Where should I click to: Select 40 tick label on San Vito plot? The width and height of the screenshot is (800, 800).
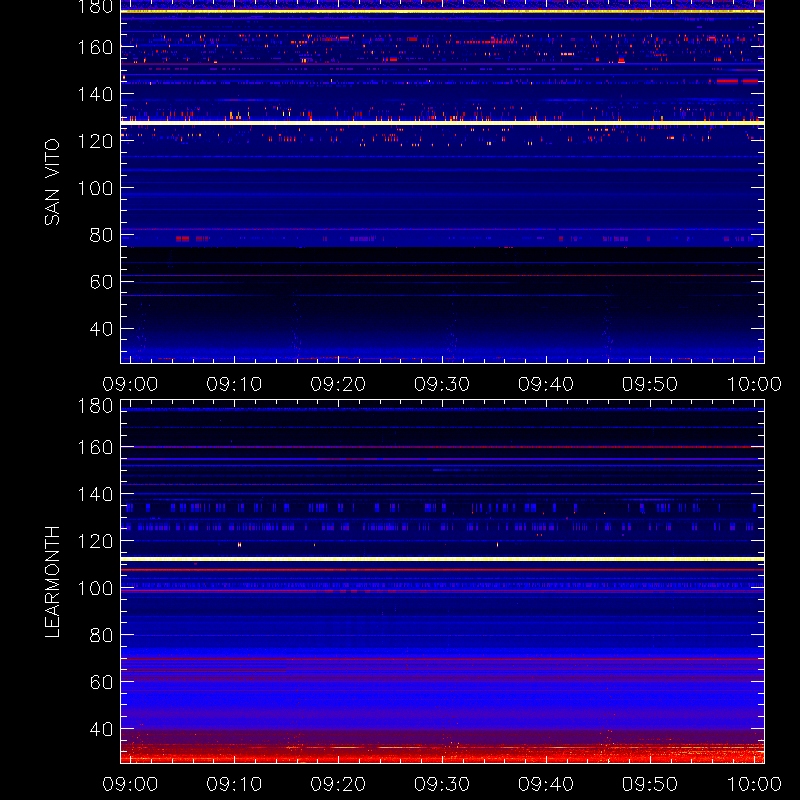pyautogui.click(x=101, y=329)
